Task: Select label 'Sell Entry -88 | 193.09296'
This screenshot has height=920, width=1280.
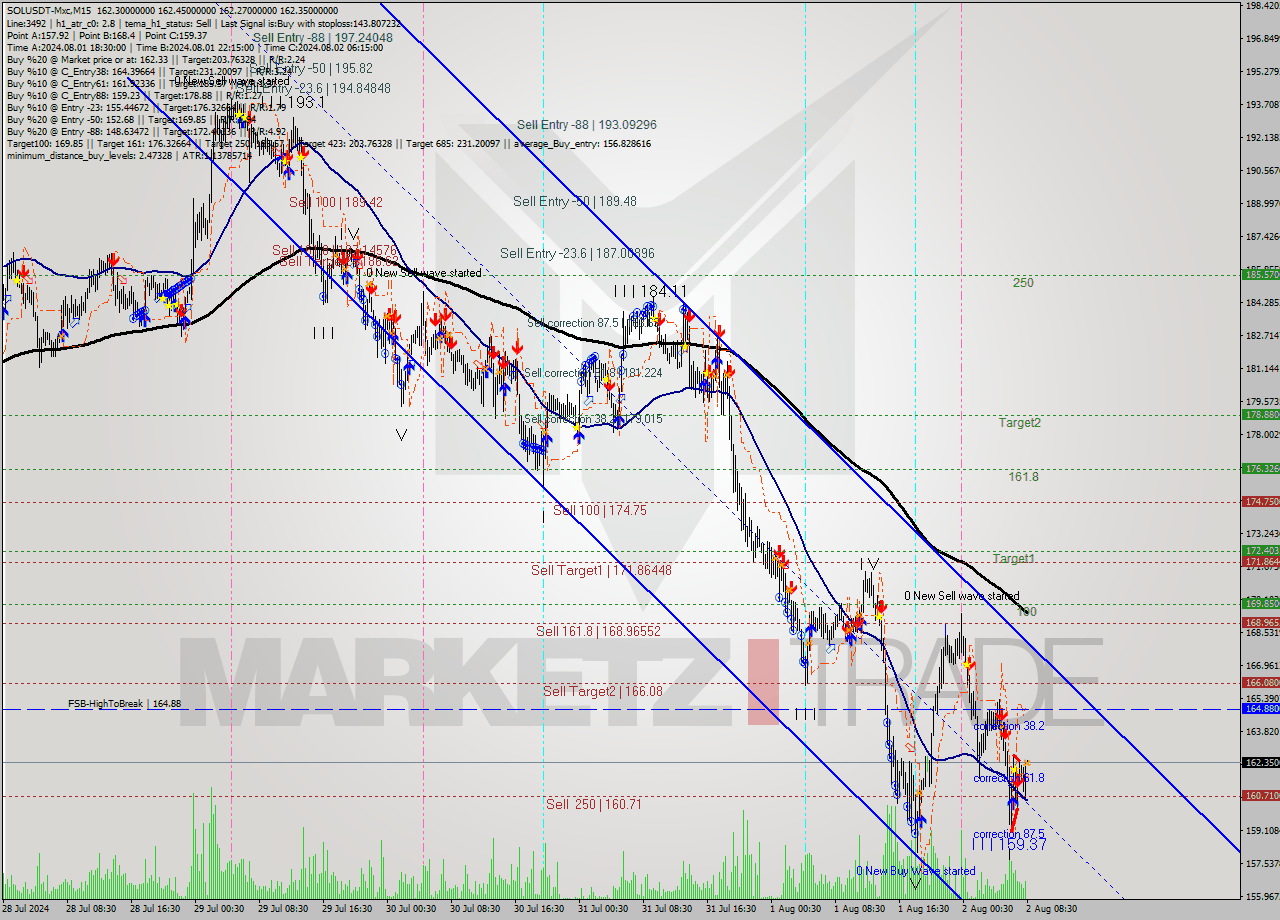Action: 587,125
